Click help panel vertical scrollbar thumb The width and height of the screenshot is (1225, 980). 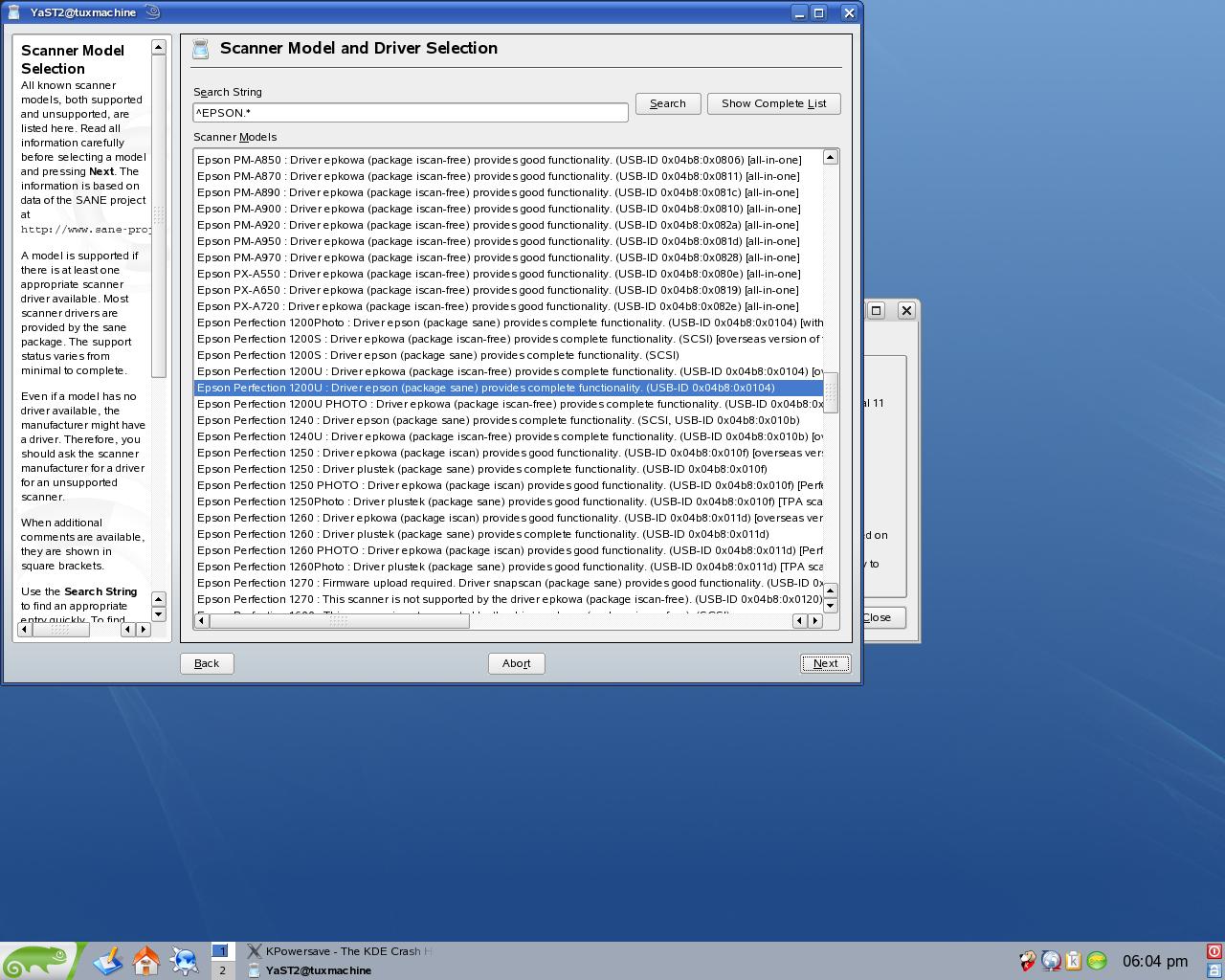pyautogui.click(x=159, y=215)
